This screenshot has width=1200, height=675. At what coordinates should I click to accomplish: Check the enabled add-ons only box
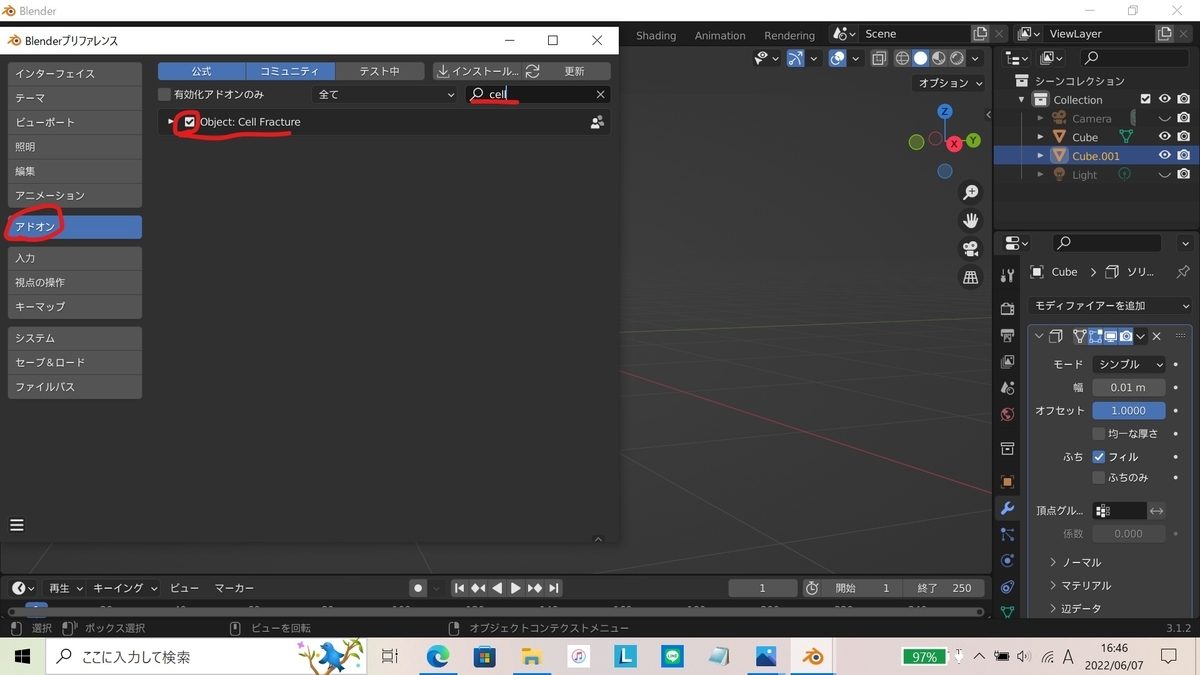click(165, 94)
